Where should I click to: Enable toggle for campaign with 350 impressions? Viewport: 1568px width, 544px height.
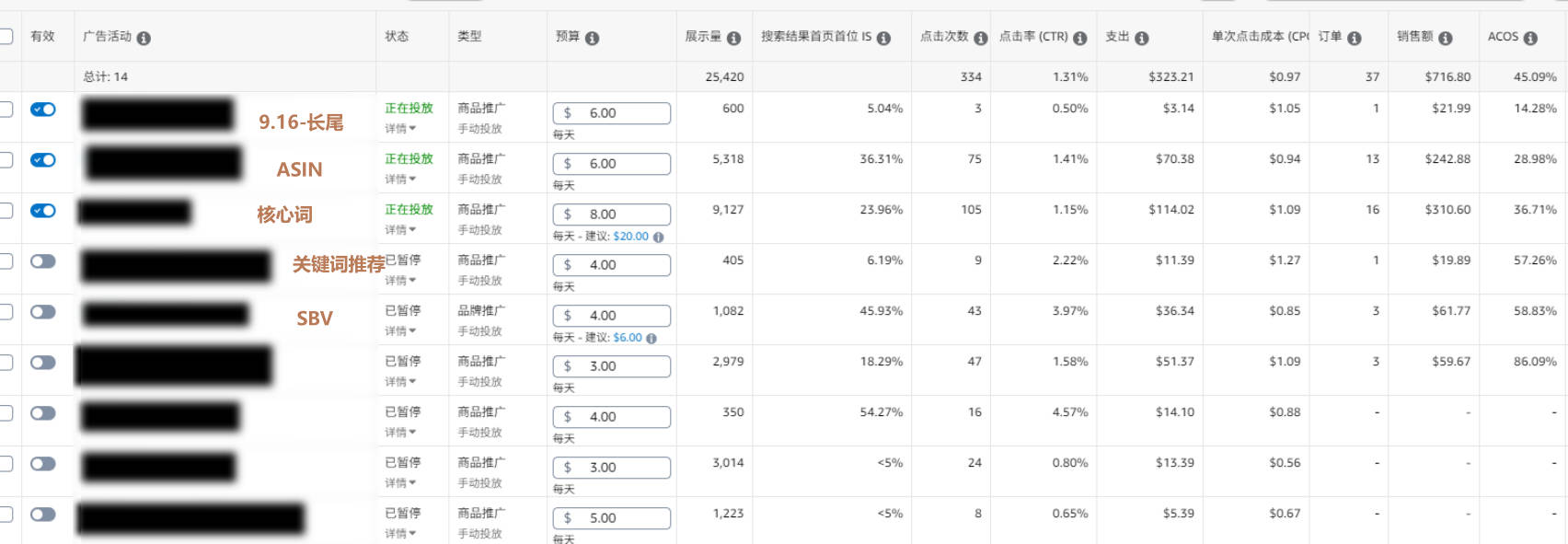coord(43,413)
